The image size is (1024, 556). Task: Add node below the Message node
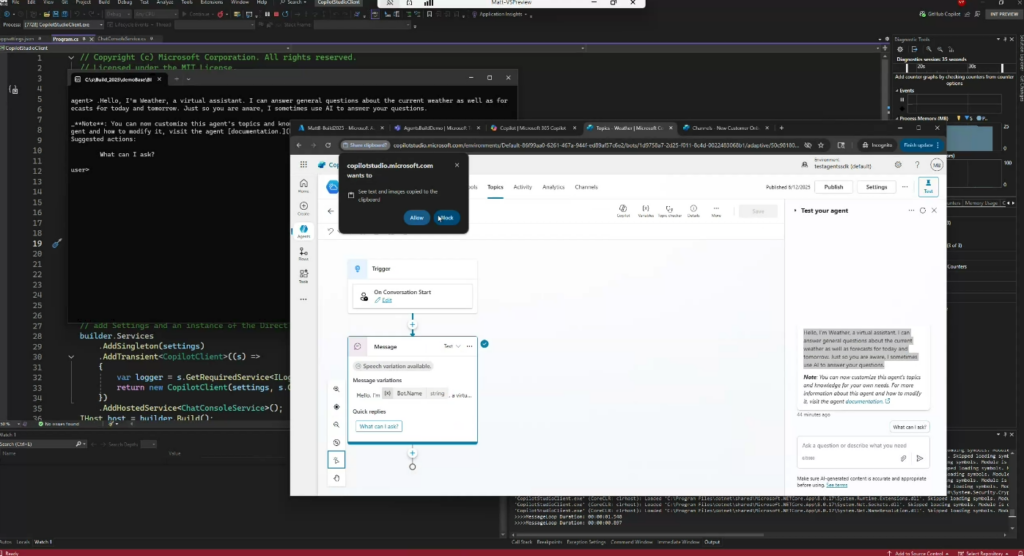coord(412,453)
